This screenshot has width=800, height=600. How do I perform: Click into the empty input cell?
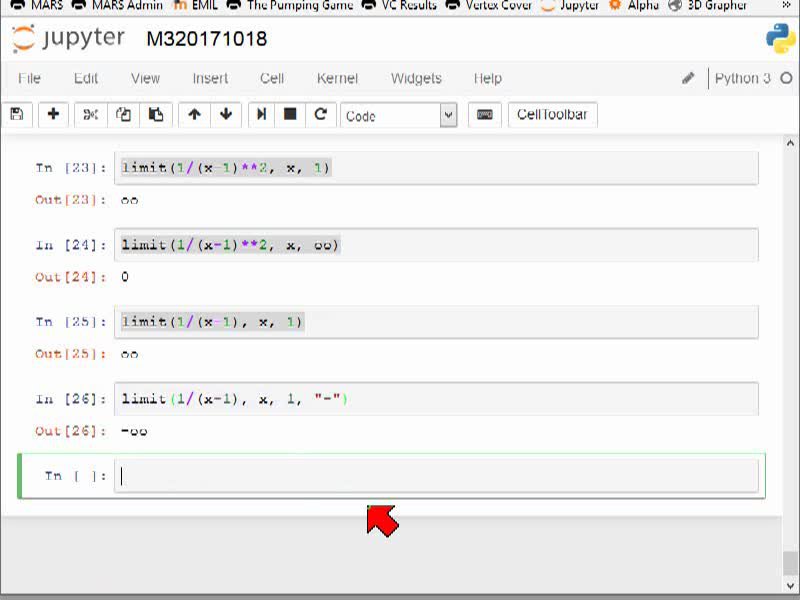pyautogui.click(x=436, y=476)
